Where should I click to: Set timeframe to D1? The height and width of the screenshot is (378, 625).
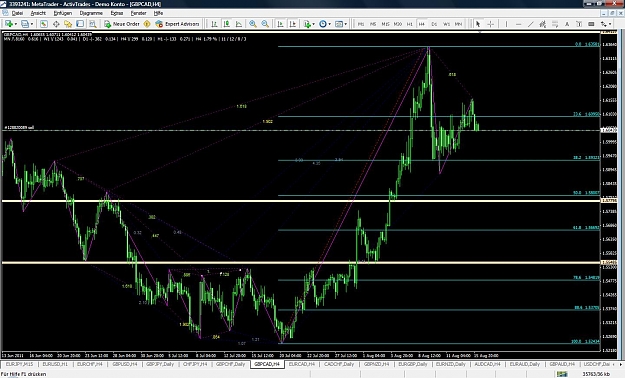[434, 24]
